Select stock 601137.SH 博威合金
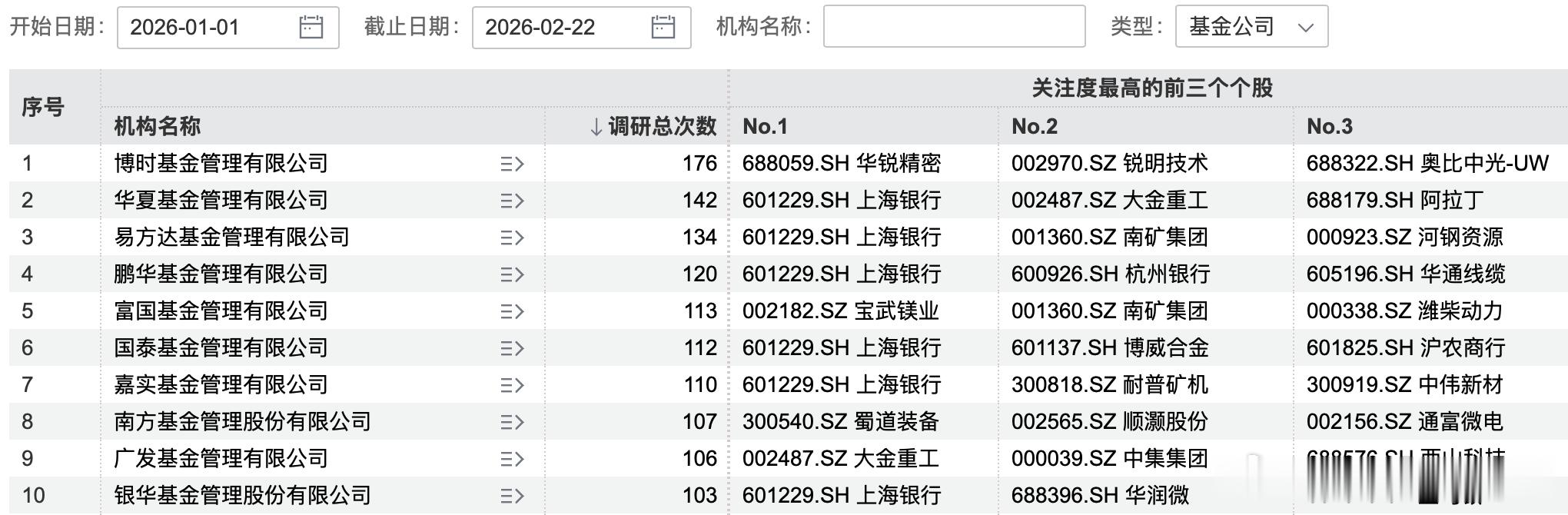Screen dimensions: 1568x515 tap(1110, 347)
